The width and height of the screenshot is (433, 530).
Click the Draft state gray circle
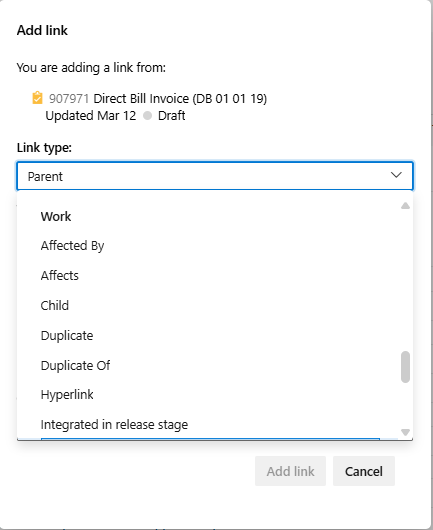147,116
